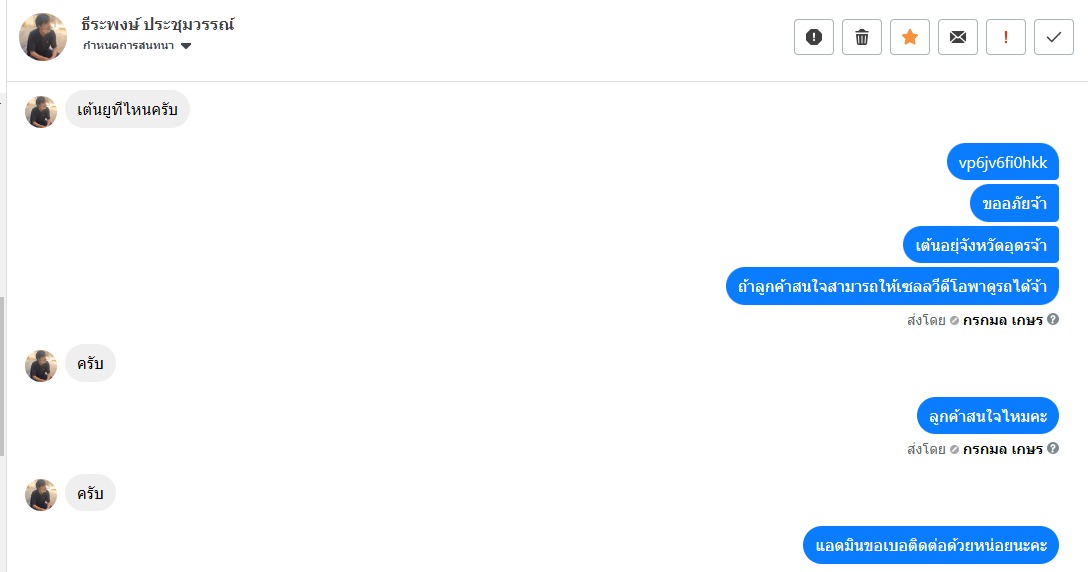Viewport: 1088px width, 572px height.
Task: Open the กำหนดการสนทนา dropdown arrow
Action: tap(185, 46)
